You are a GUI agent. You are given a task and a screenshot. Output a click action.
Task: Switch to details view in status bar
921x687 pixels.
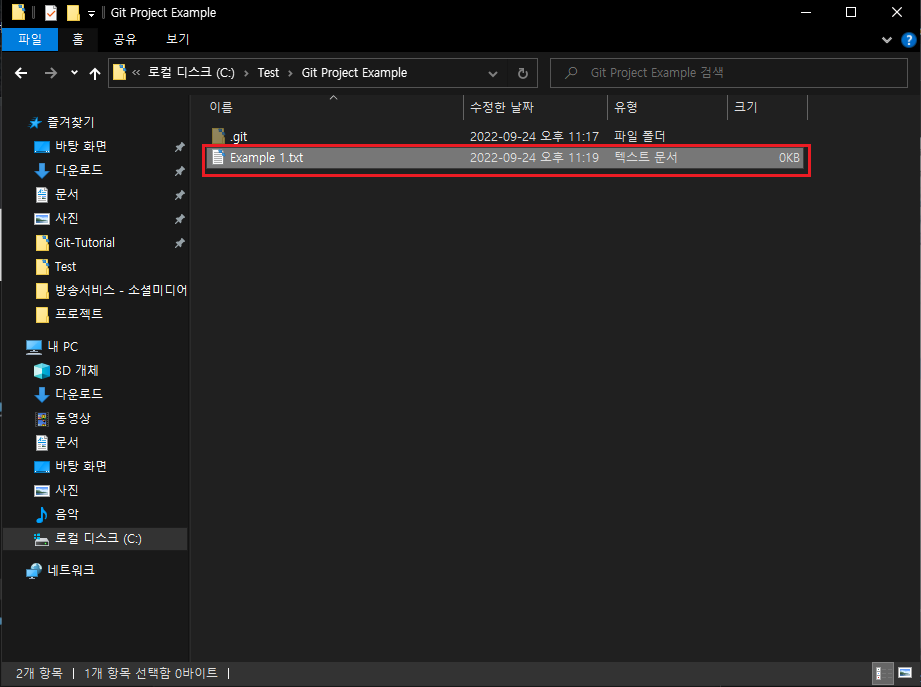pyautogui.click(x=882, y=673)
